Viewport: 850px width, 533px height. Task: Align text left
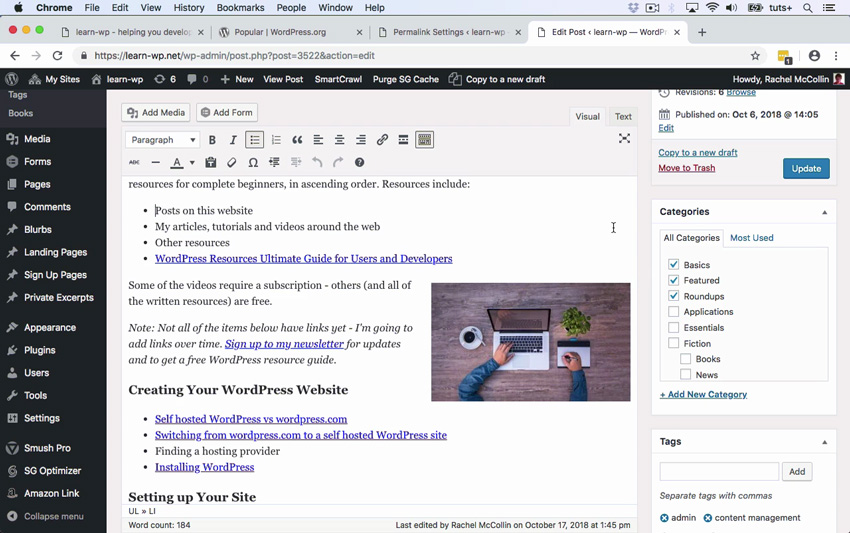pos(318,140)
